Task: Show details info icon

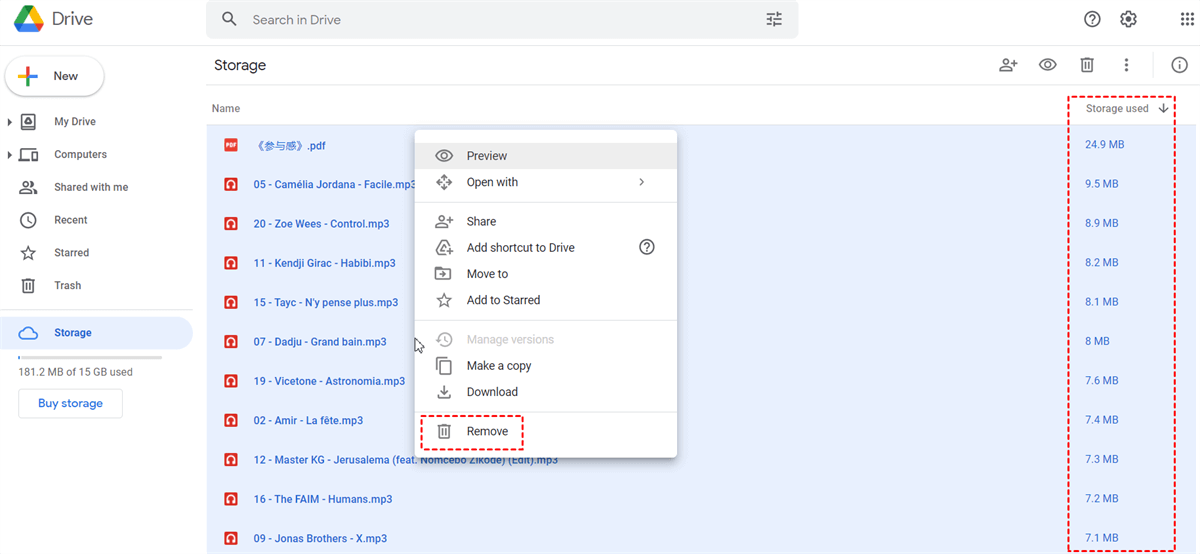Action: [x=1179, y=65]
